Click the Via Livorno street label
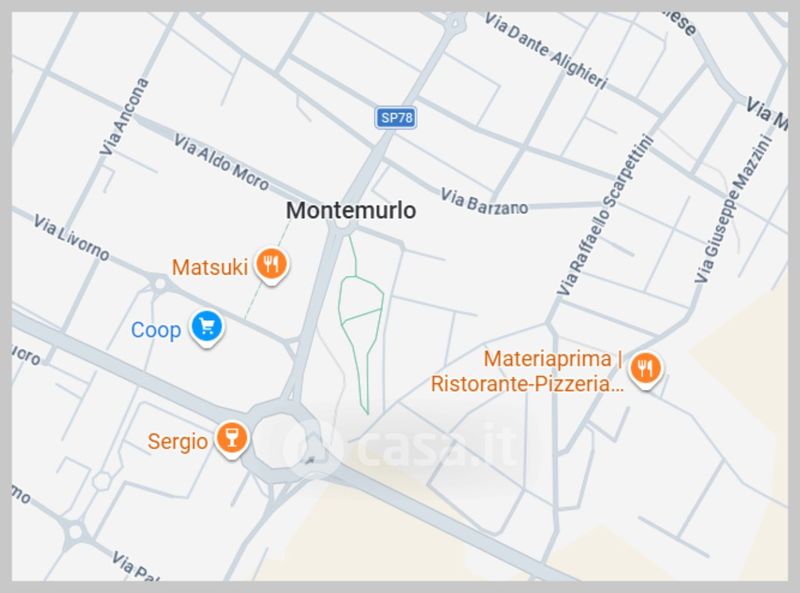 71,237
